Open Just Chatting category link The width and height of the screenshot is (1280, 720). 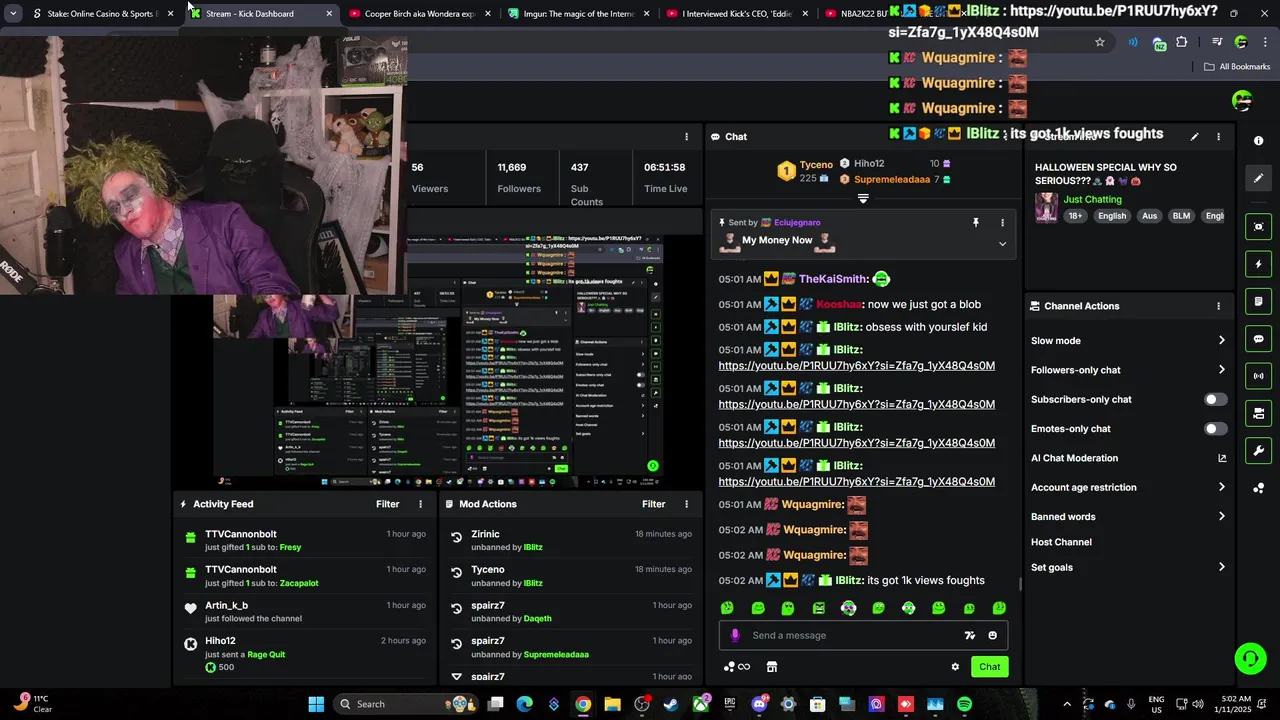click(1092, 199)
